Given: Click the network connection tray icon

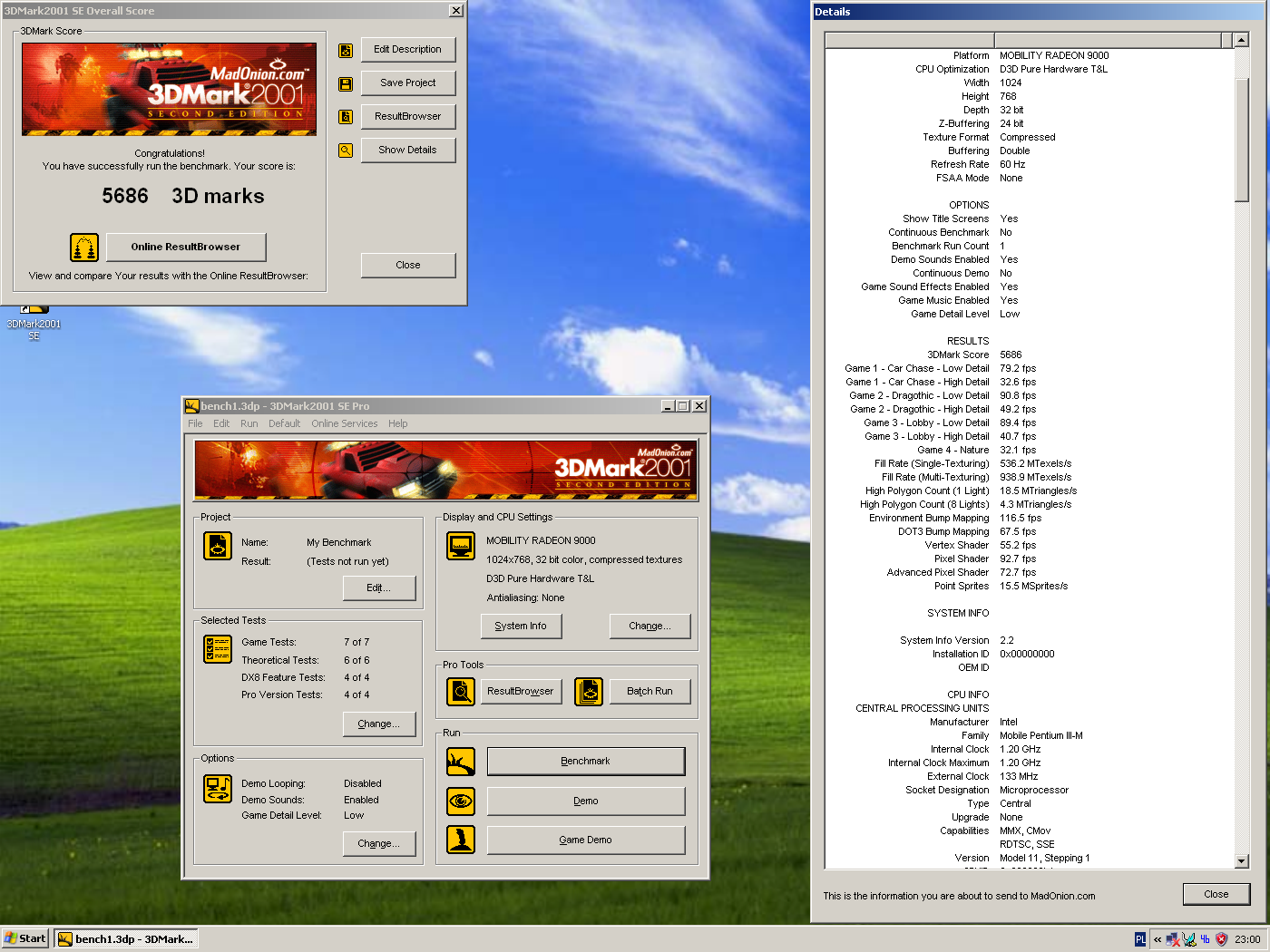Looking at the screenshot, I should click(1173, 939).
